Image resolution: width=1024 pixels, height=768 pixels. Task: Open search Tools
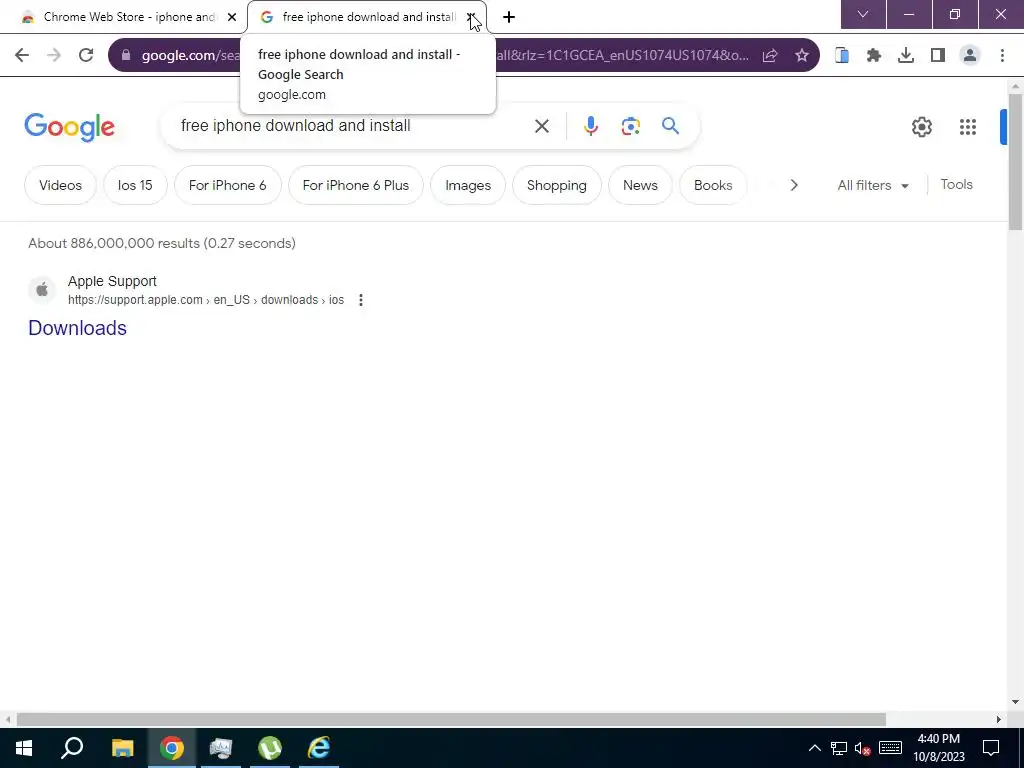(956, 185)
